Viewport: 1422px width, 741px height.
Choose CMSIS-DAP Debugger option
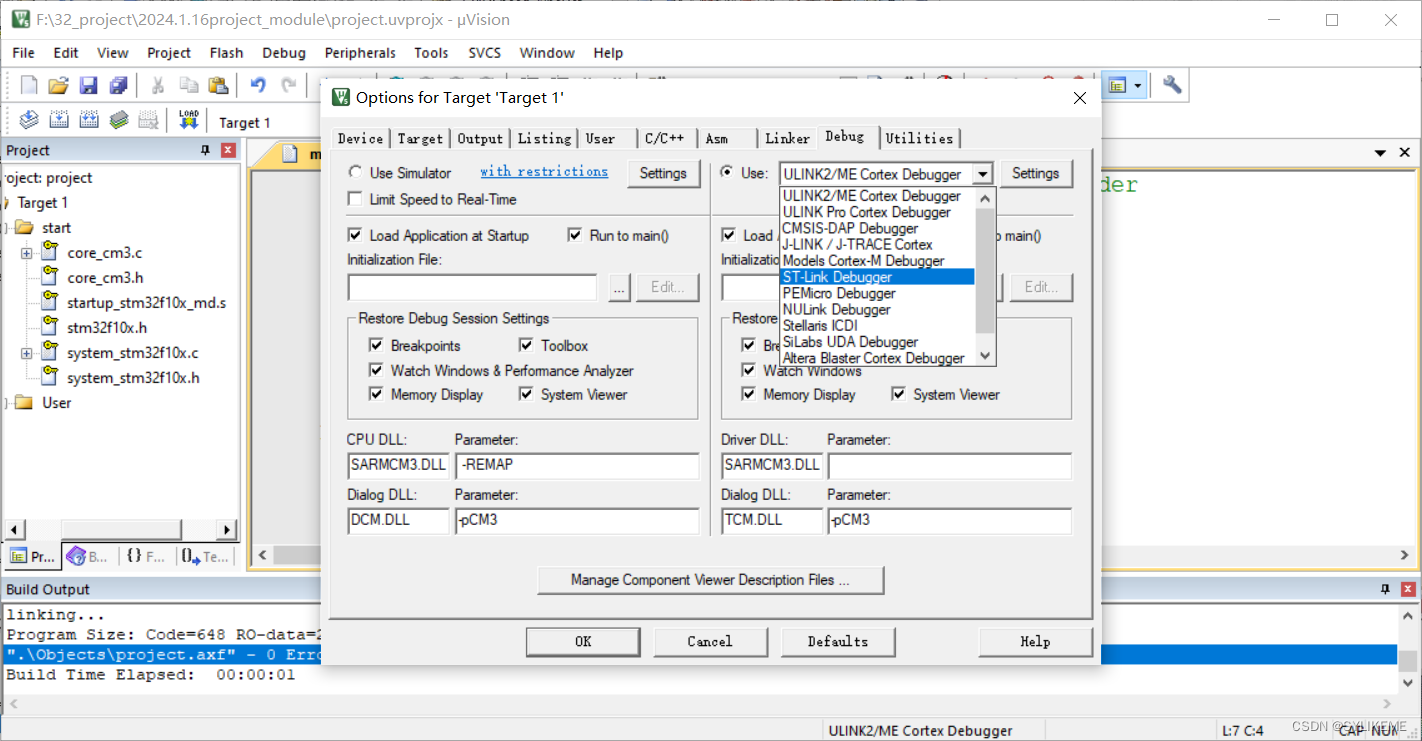(x=876, y=228)
